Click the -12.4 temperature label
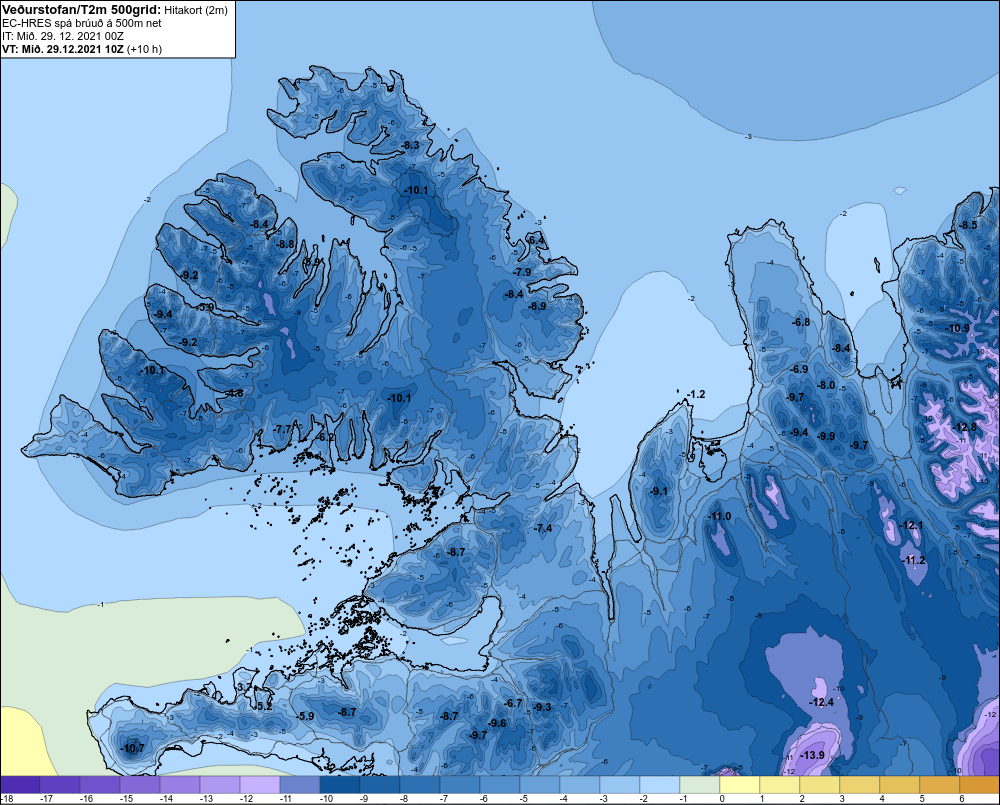Image resolution: width=1000 pixels, height=805 pixels. pos(821,702)
